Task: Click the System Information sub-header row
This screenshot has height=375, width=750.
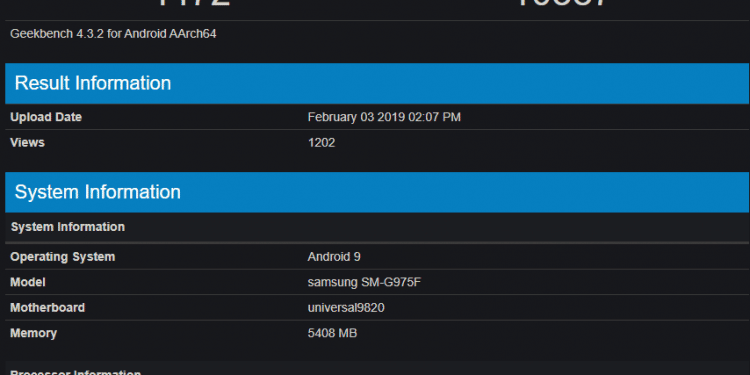Action: 377,227
